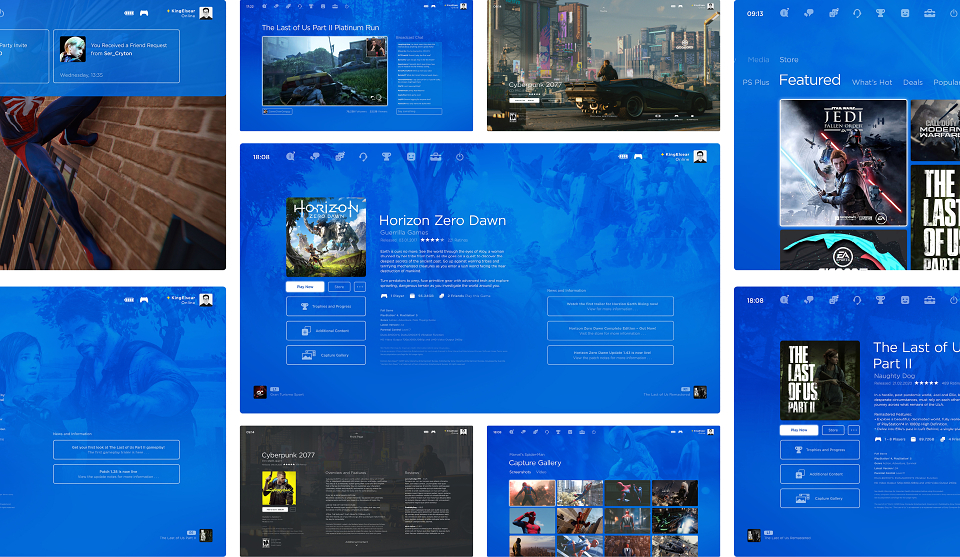960x557 pixels.
Task: Click battery indicator on Horizon Zero Dawn screen
Action: pyautogui.click(x=623, y=156)
